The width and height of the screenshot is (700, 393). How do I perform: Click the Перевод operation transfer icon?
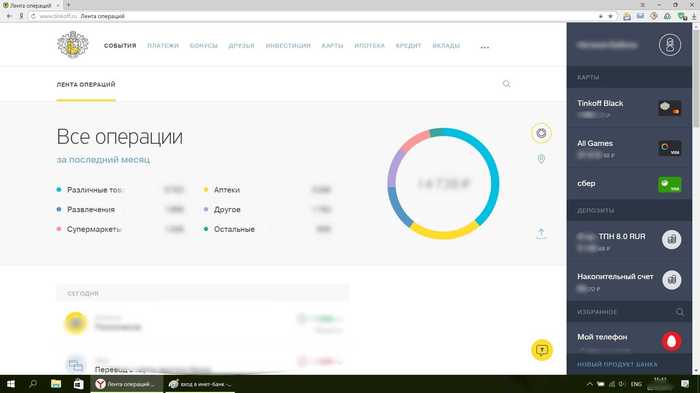pos(76,365)
